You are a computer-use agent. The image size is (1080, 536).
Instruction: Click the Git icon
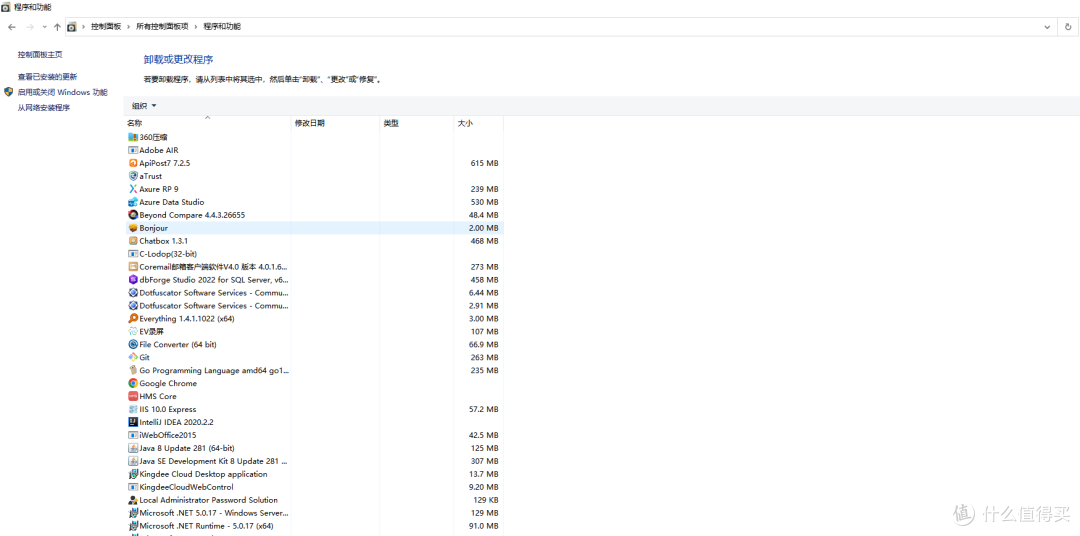(x=133, y=358)
